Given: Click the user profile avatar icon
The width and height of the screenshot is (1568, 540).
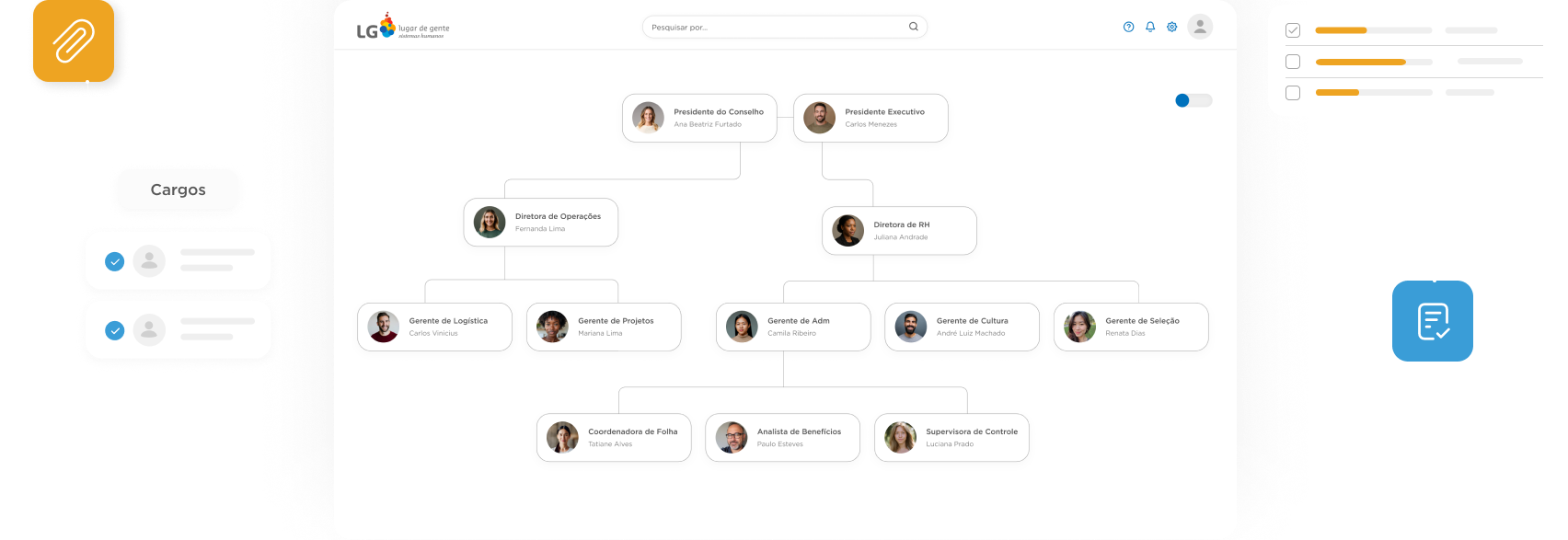Looking at the screenshot, I should pyautogui.click(x=1200, y=27).
